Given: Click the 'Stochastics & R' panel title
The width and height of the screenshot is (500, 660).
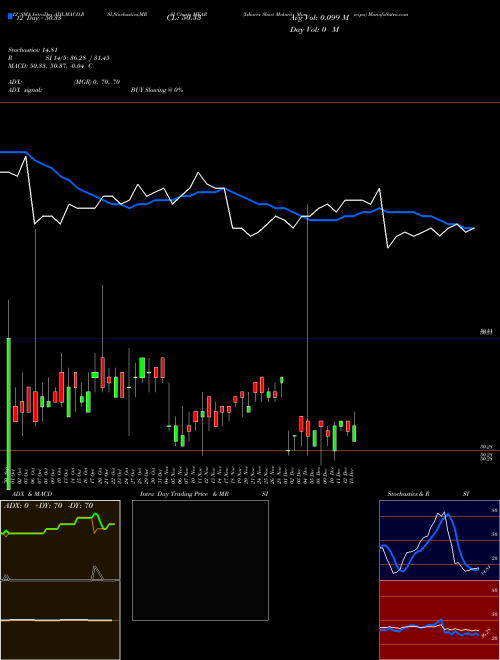Looking at the screenshot, I should tap(408, 494).
